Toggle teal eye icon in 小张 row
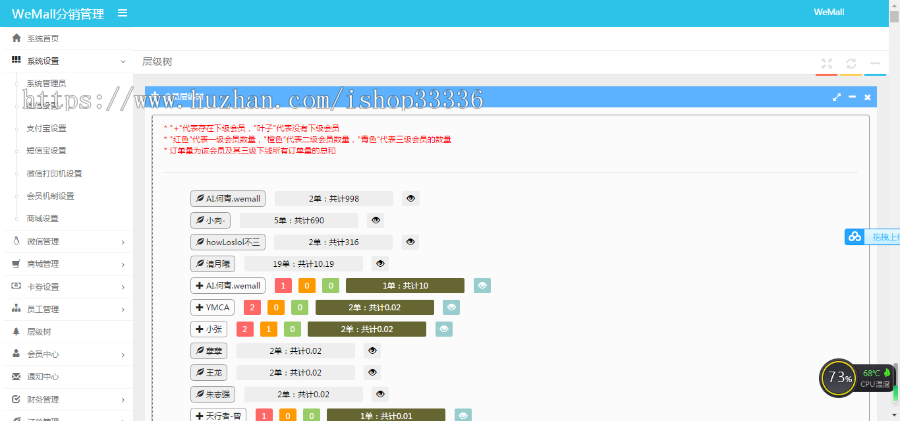The width and height of the screenshot is (900, 421). click(x=444, y=329)
